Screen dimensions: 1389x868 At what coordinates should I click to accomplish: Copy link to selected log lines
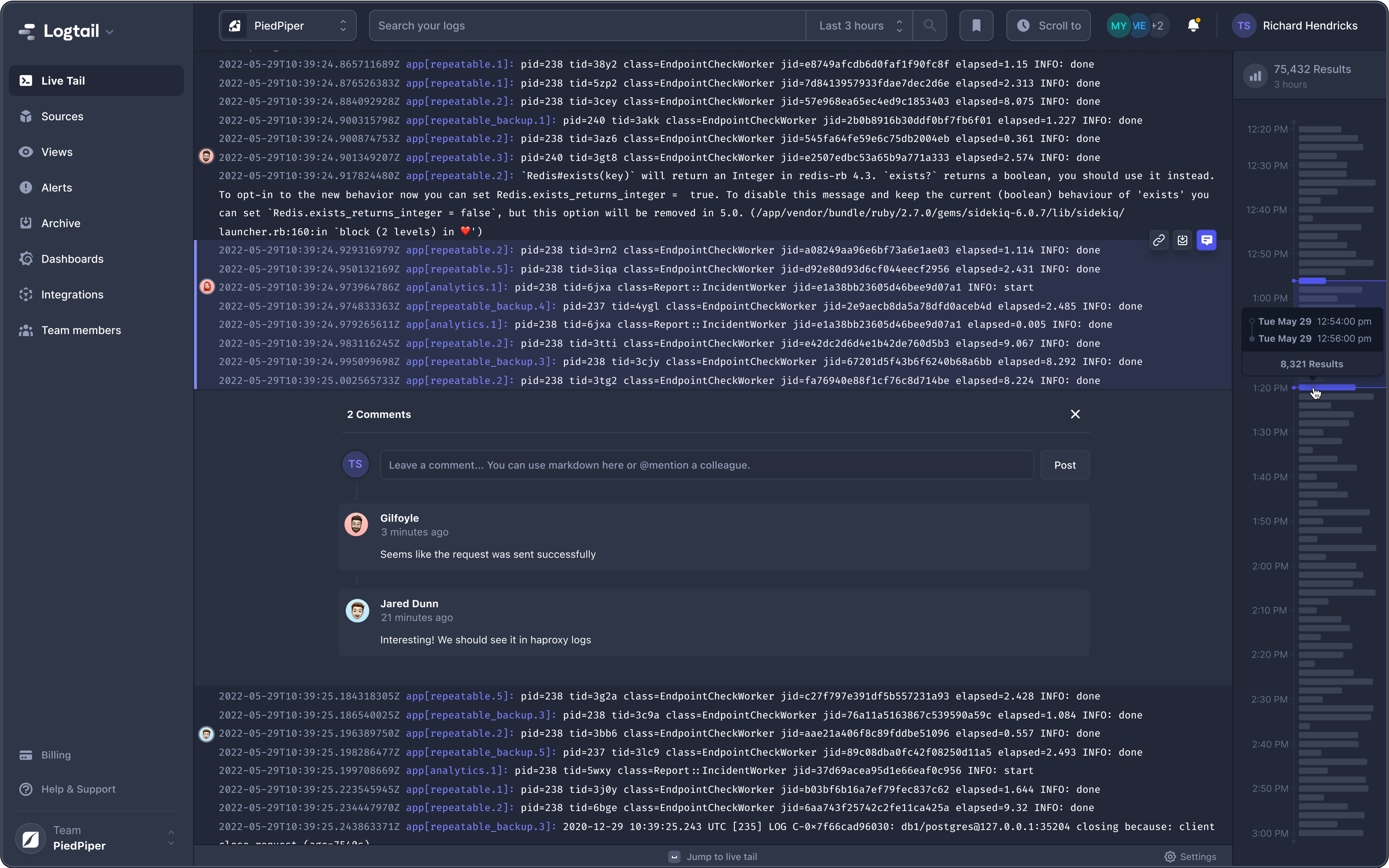1158,240
